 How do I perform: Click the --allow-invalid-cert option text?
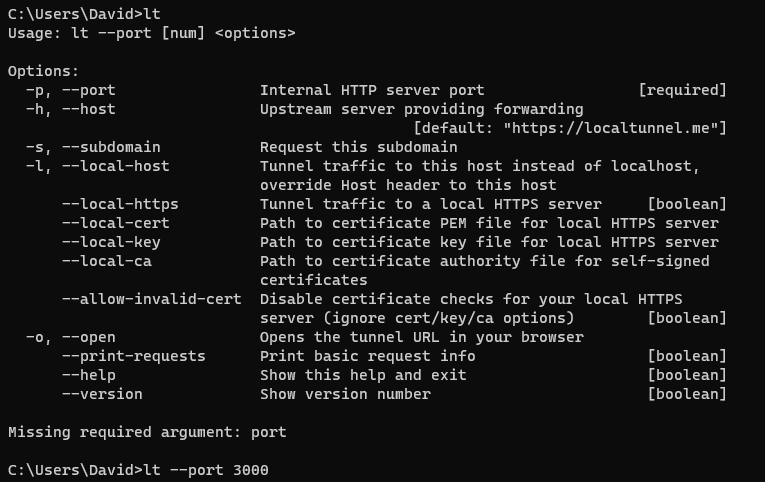156,299
